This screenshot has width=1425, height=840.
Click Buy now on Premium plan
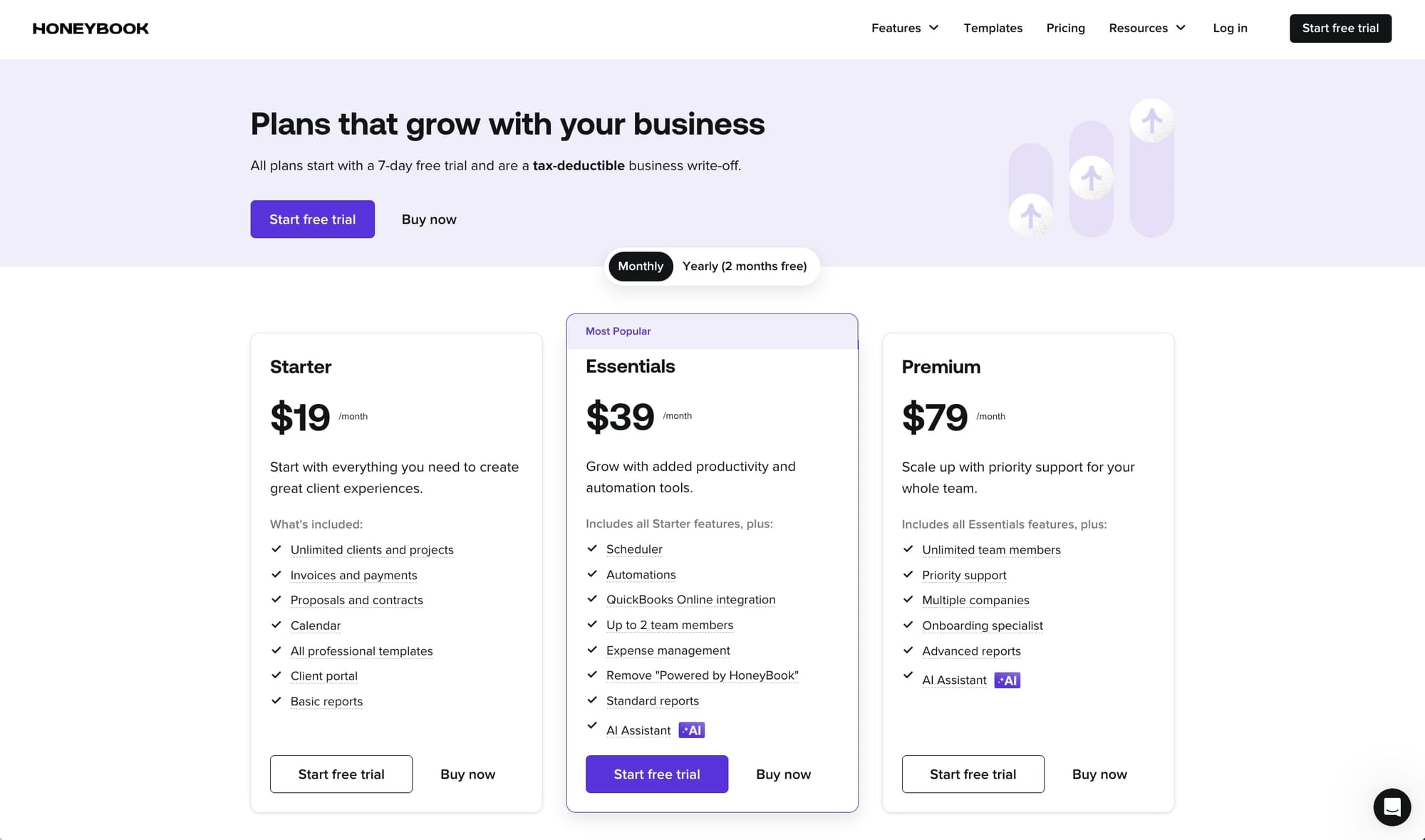click(1099, 774)
